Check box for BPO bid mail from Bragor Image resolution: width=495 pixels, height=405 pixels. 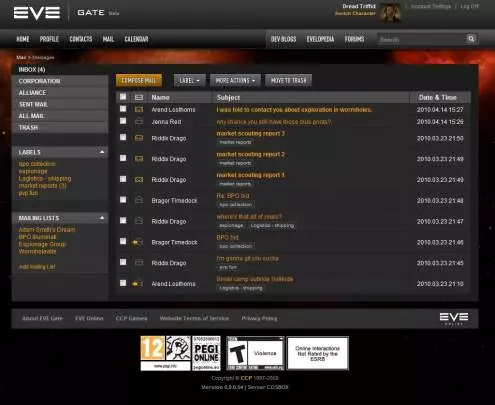click(123, 241)
